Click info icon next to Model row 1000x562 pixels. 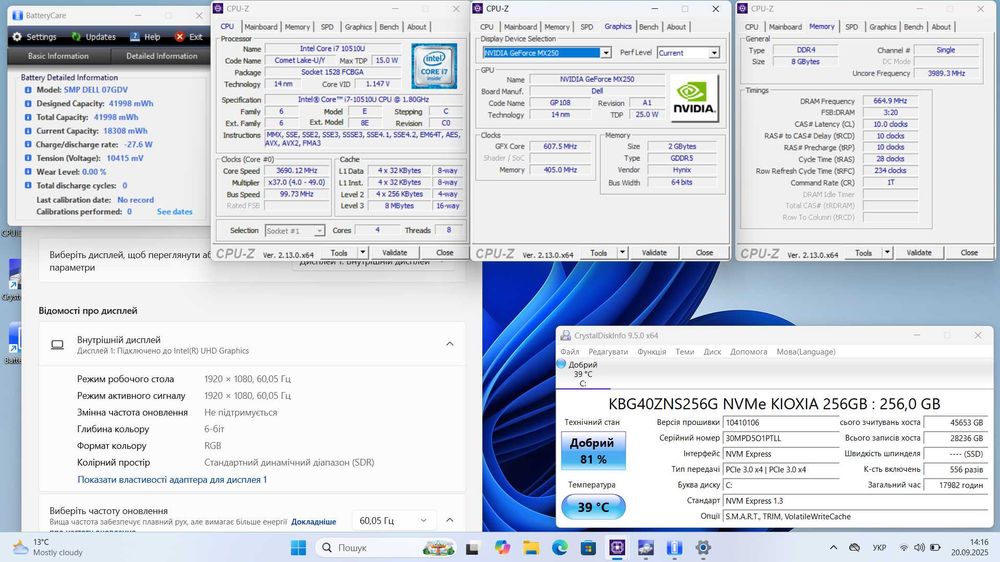(28, 90)
